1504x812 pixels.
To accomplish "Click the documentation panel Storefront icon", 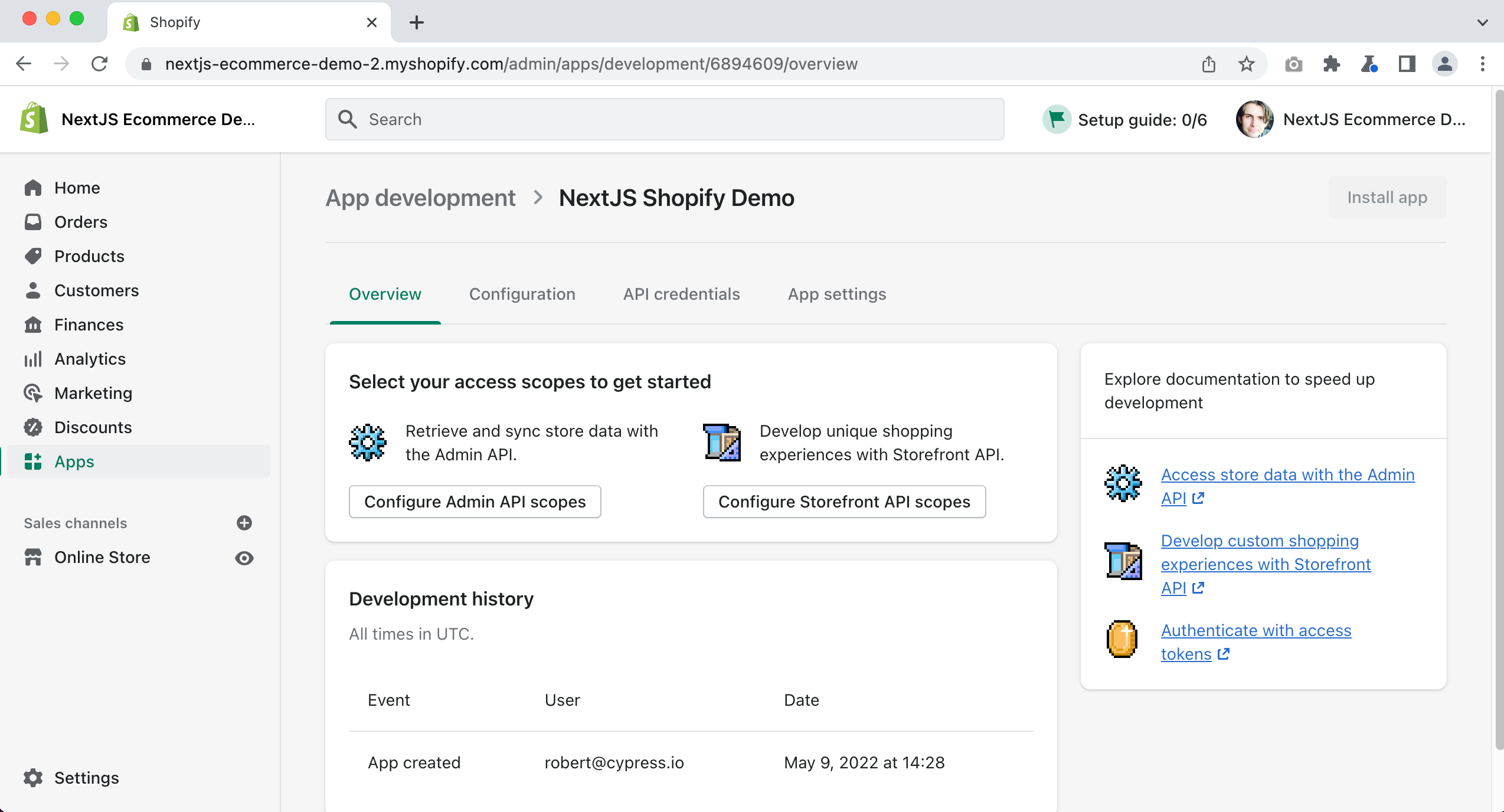I will coord(1123,561).
